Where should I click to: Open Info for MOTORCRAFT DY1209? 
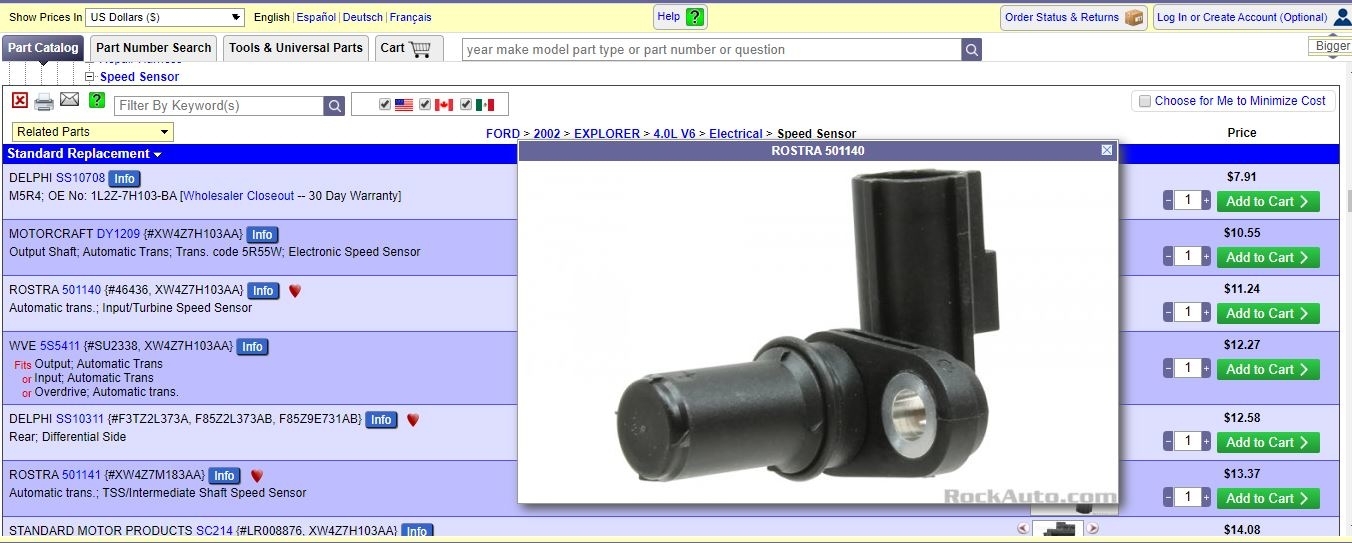point(262,235)
